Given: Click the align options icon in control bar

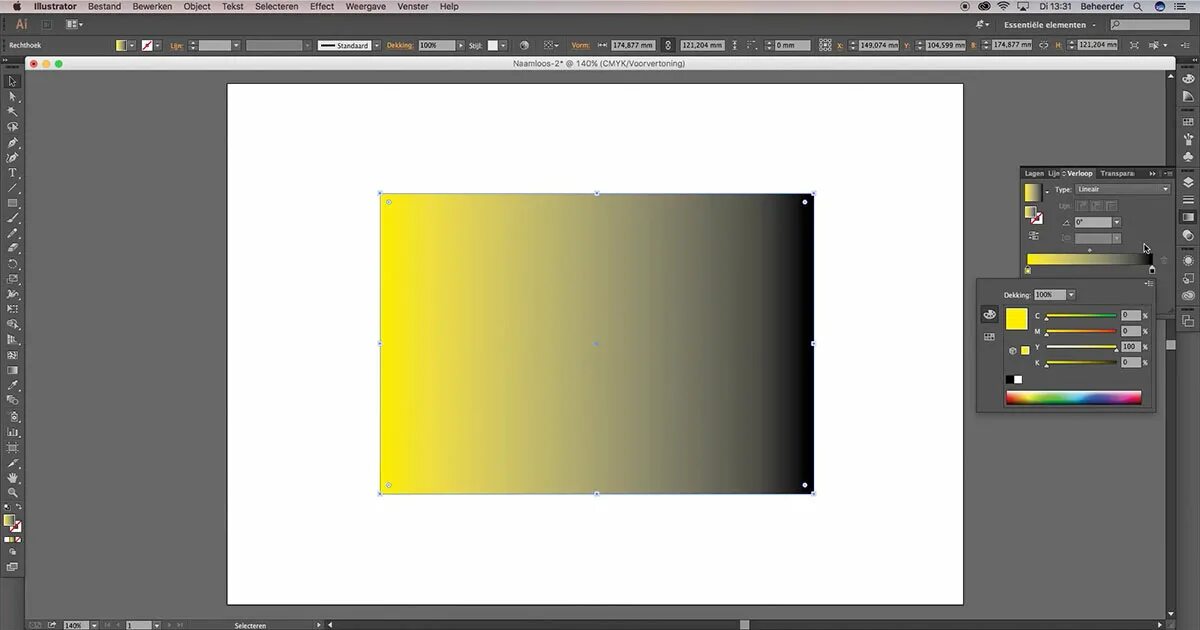Looking at the screenshot, I should pyautogui.click(x=551, y=45).
